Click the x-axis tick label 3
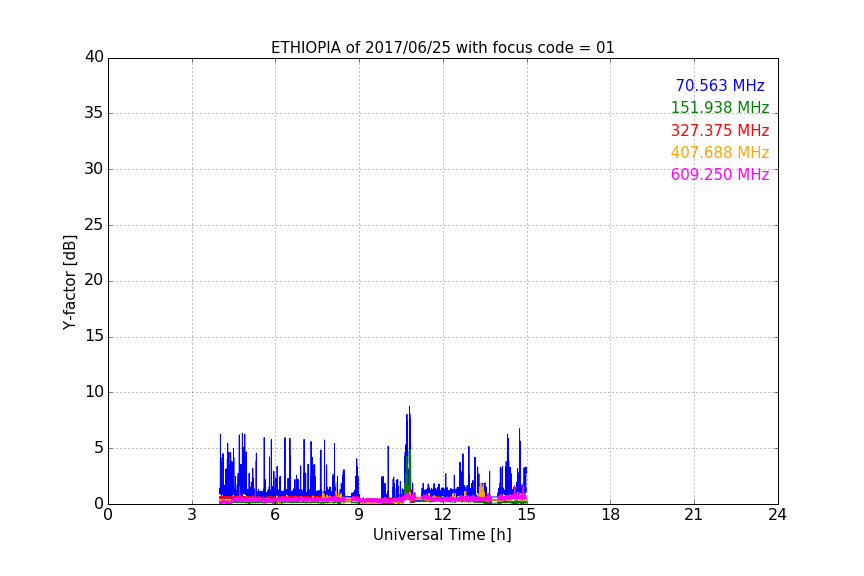Viewport: 864px width, 576px height. click(x=192, y=515)
